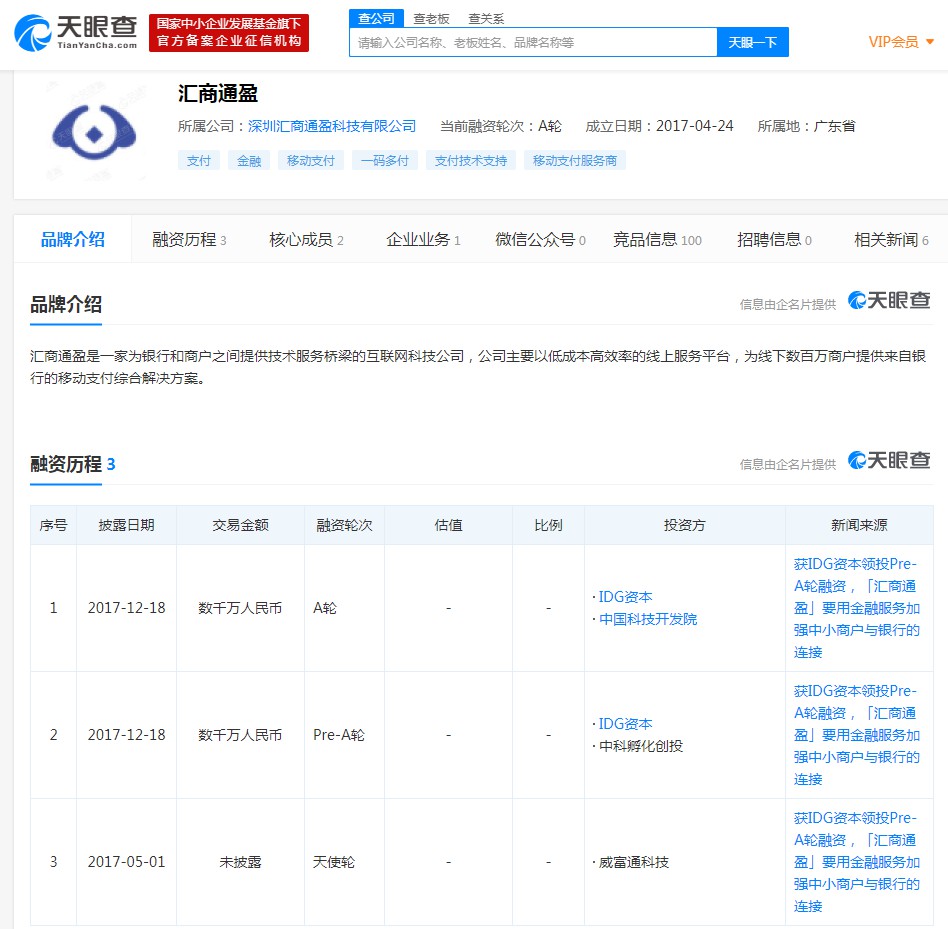Click the 新闻来源 column header
This screenshot has height=929, width=948.
(859, 525)
